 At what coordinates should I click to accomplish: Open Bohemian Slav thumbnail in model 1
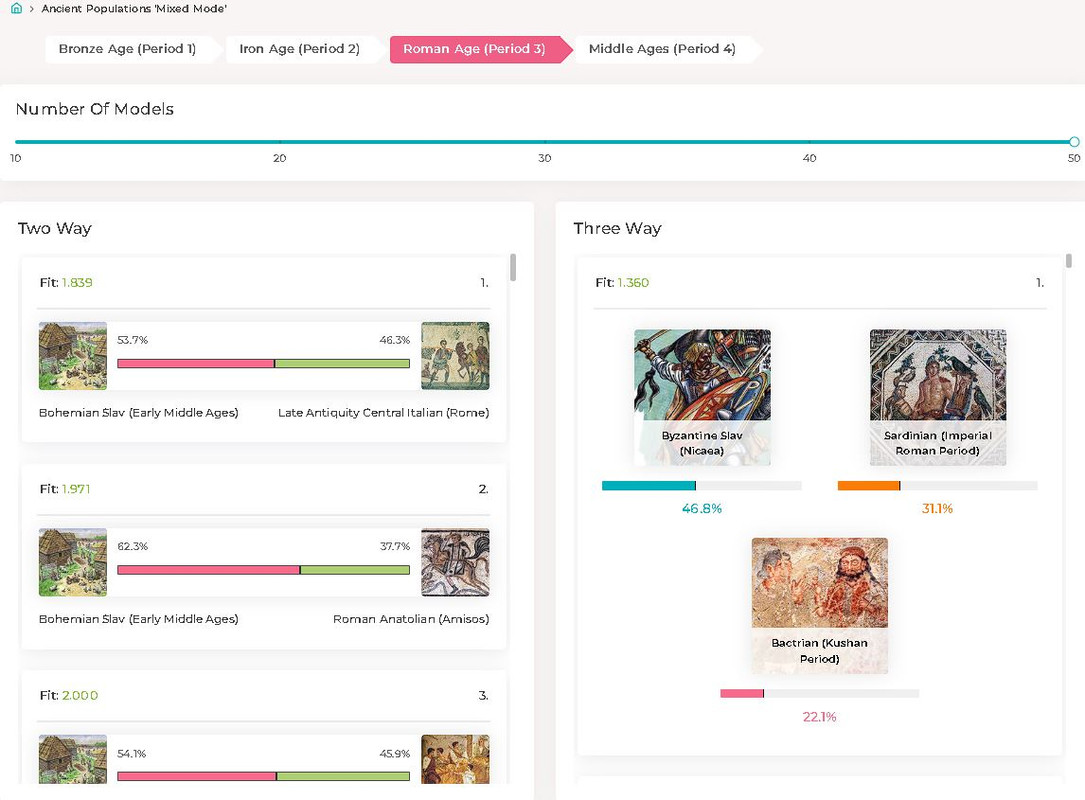coord(73,356)
